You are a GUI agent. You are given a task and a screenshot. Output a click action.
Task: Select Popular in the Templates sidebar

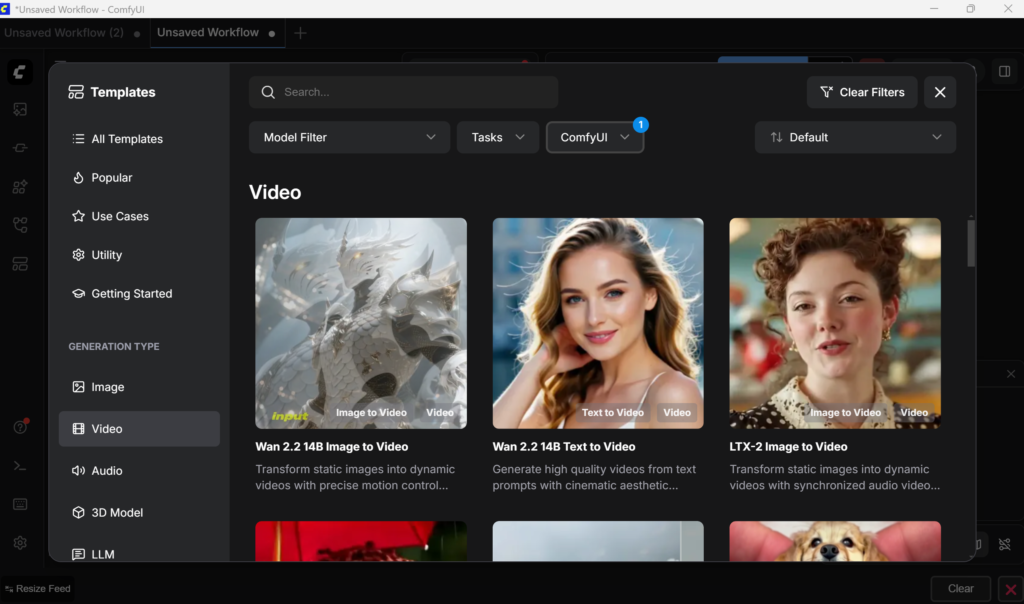[111, 178]
